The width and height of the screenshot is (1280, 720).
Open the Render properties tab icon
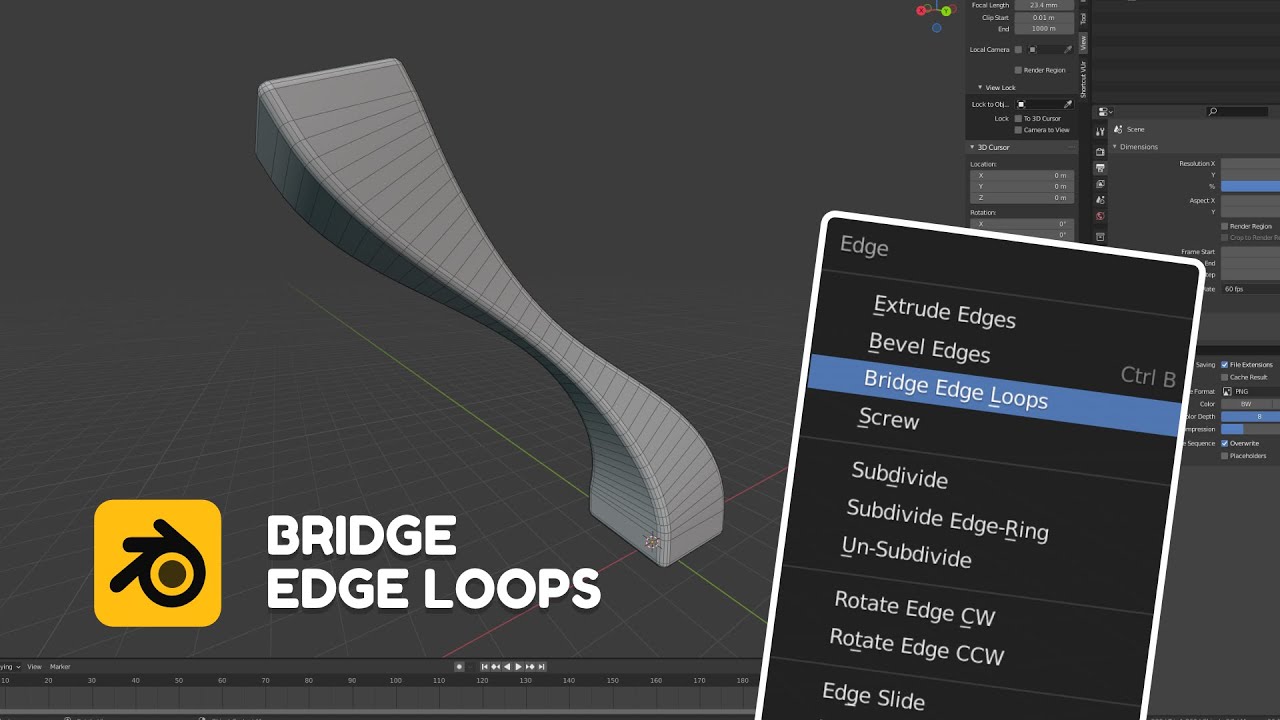point(1100,152)
